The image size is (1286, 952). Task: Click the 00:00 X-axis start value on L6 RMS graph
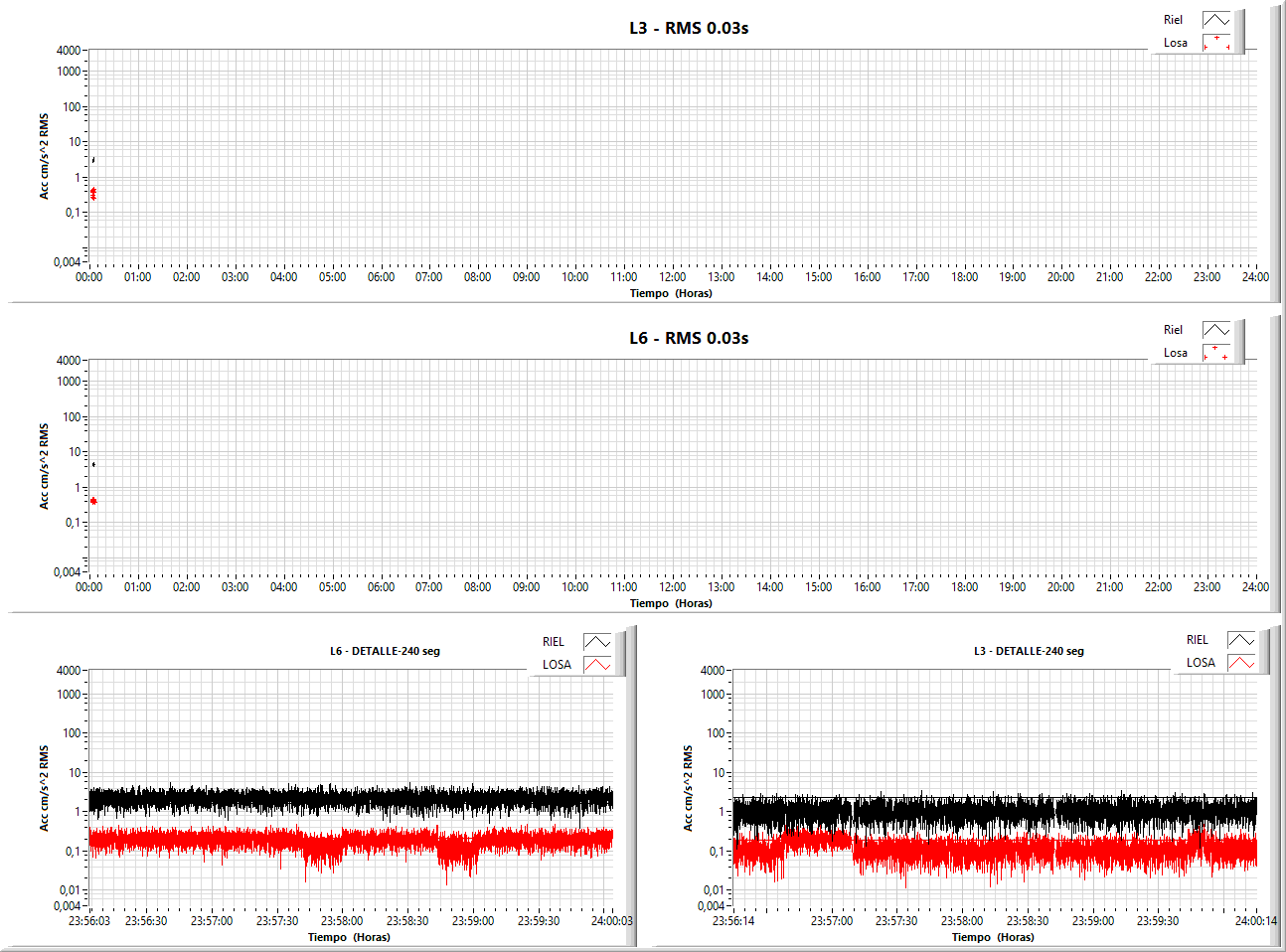point(88,587)
